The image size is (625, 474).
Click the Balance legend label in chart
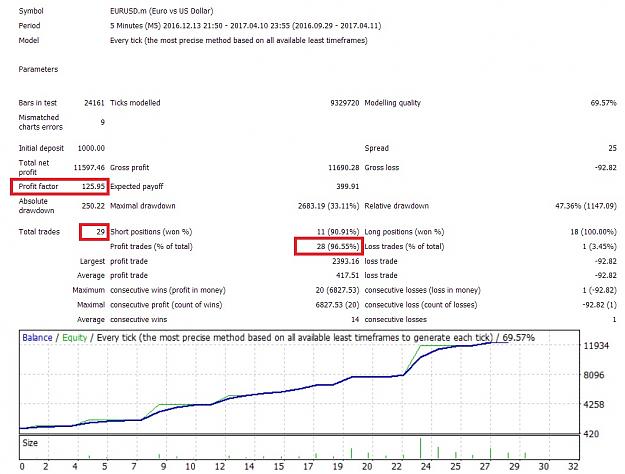(37, 338)
